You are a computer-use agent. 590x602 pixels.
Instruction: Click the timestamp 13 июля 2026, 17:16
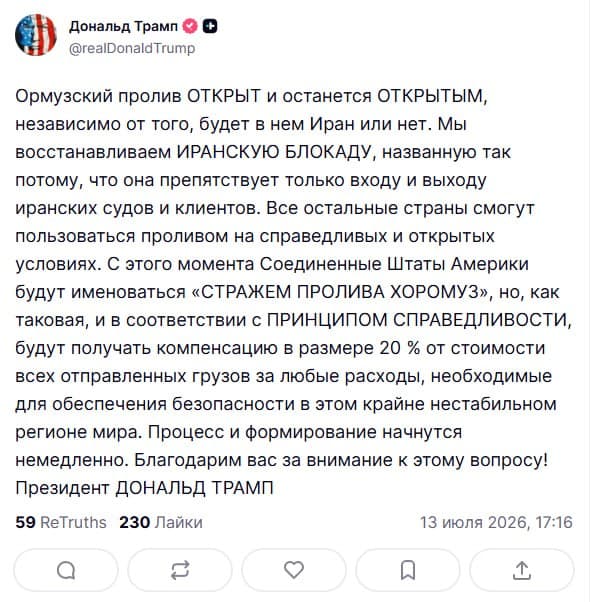pos(496,523)
